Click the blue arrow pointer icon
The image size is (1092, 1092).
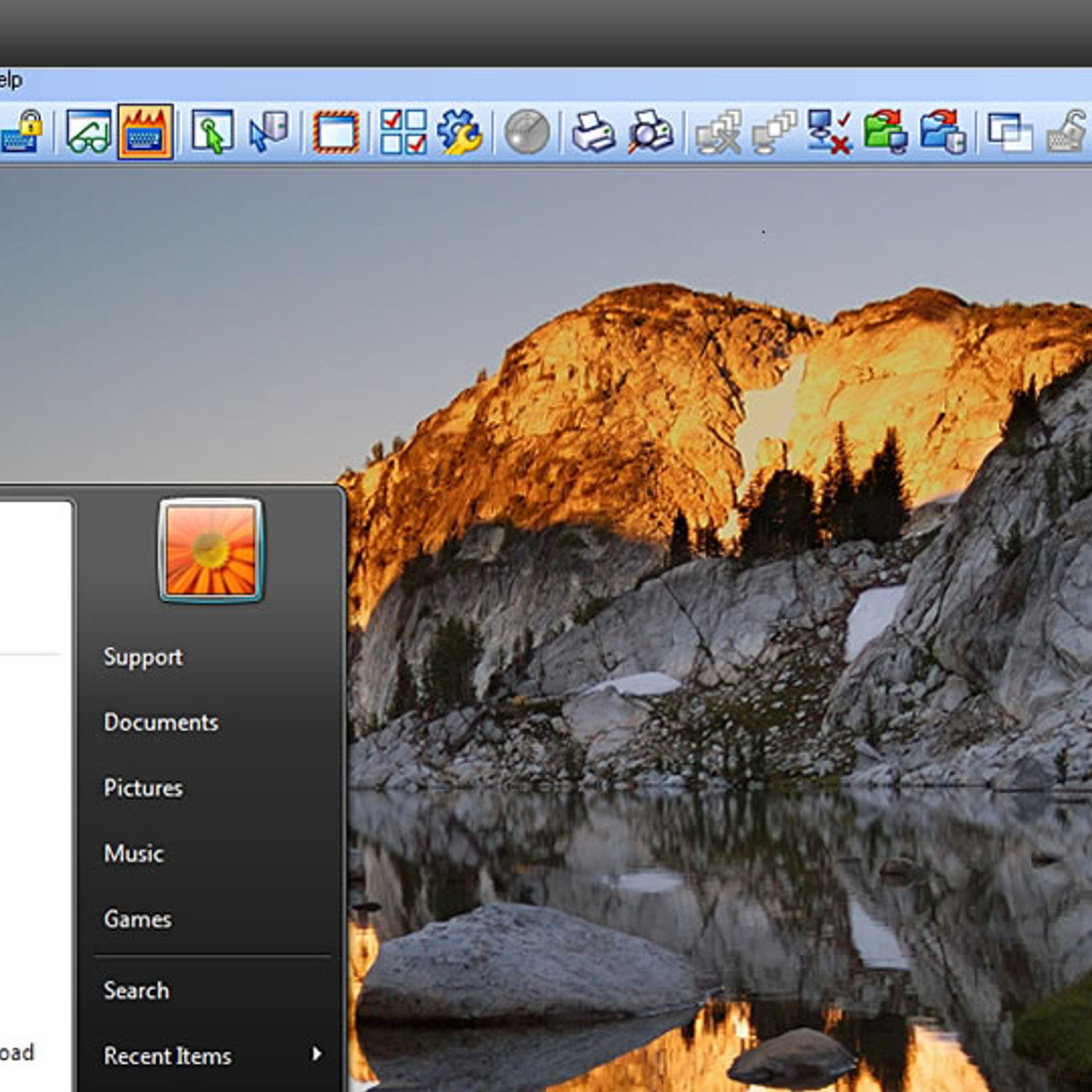268,133
